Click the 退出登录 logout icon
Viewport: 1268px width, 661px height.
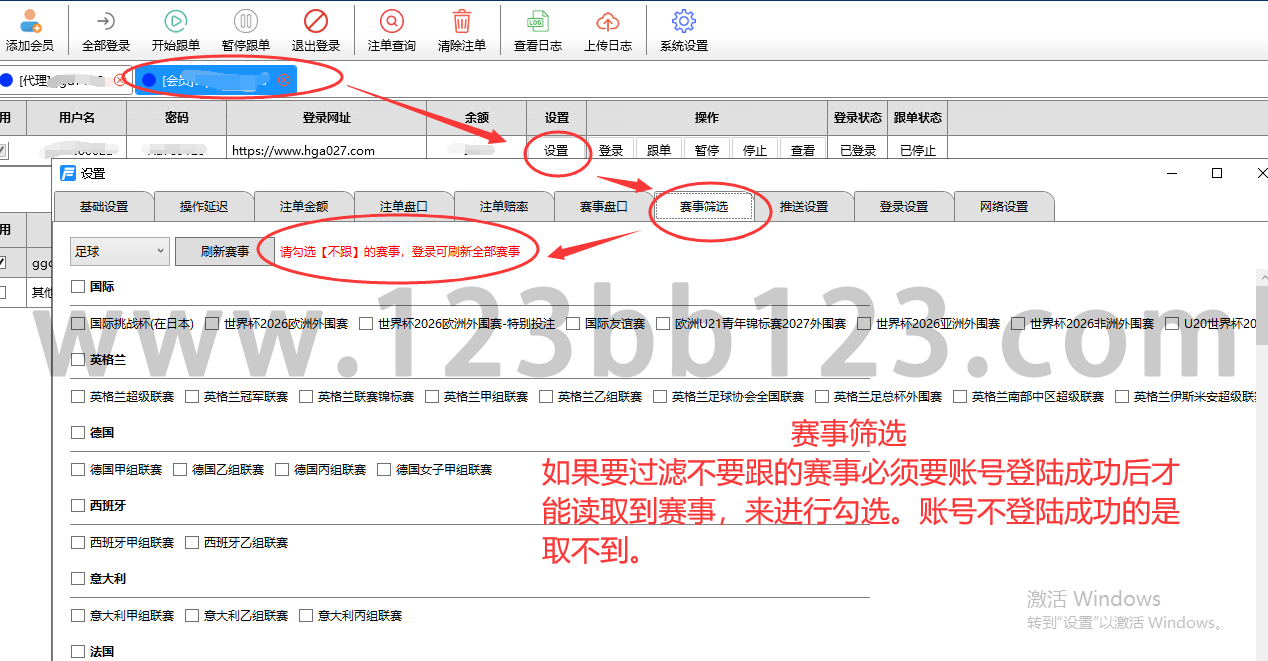click(315, 22)
